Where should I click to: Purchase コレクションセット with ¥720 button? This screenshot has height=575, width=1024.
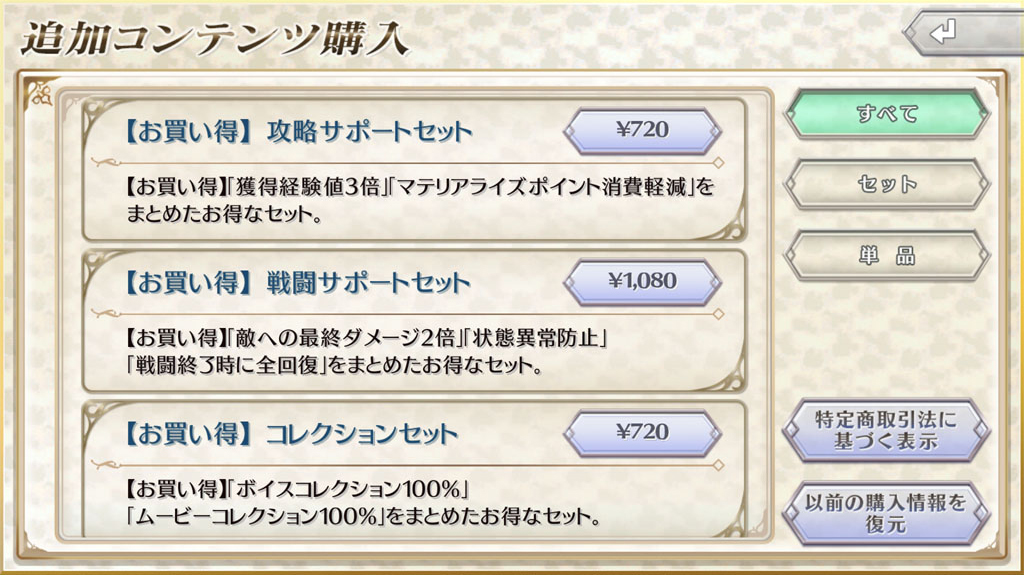tap(643, 433)
